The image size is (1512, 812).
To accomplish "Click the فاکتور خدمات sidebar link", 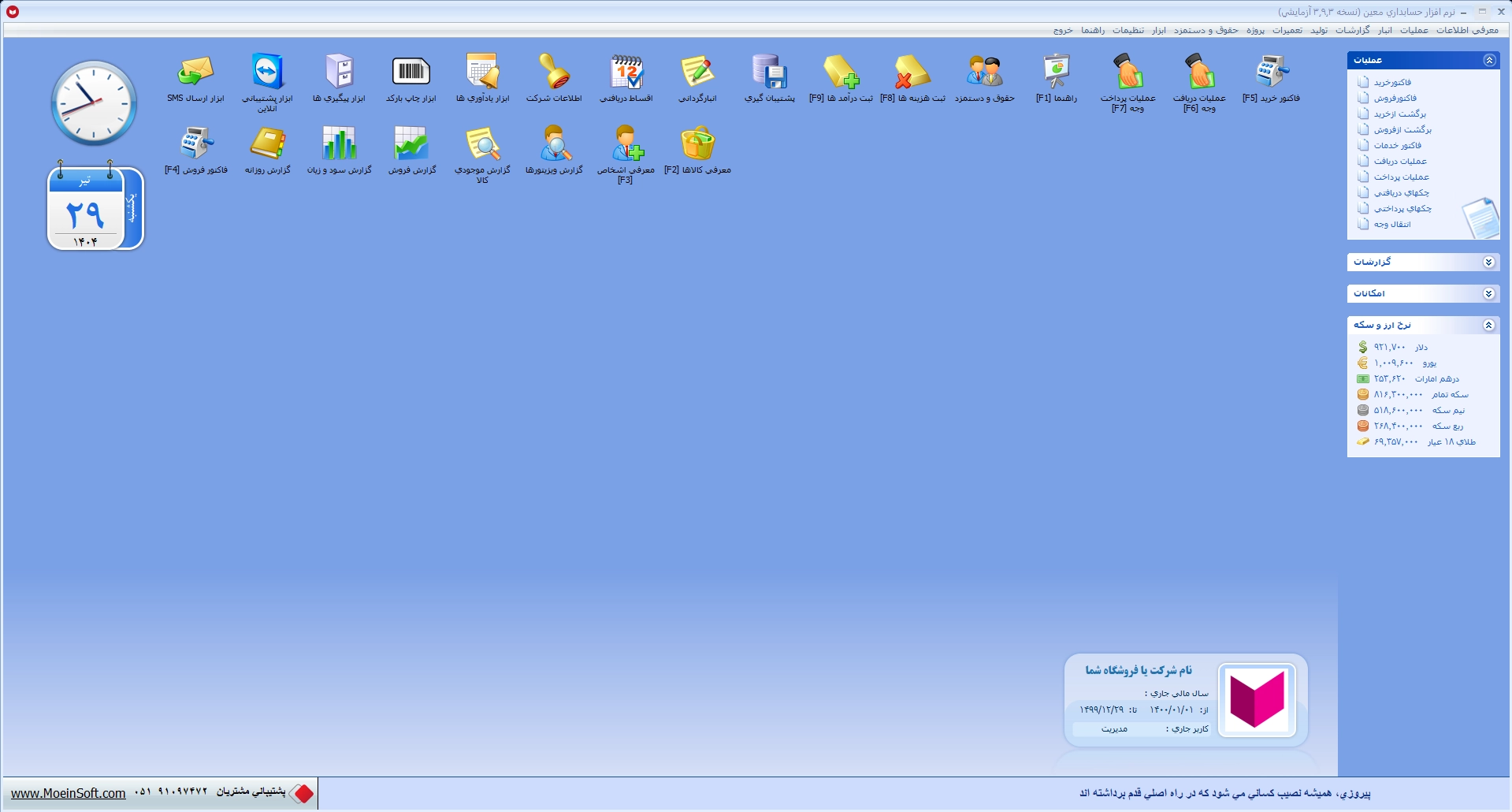I will click(x=1398, y=145).
